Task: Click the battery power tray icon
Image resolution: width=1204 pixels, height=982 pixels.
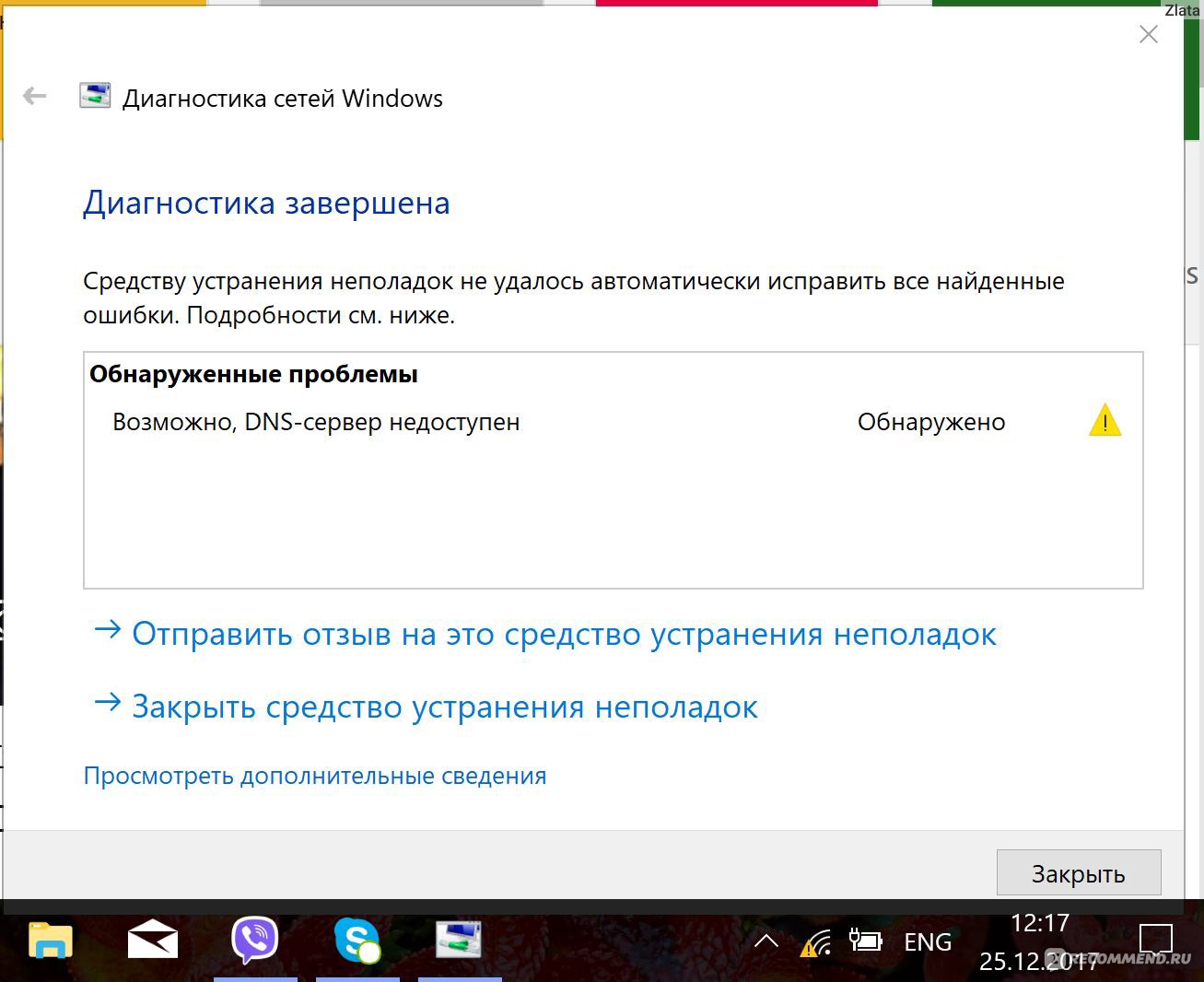Action: [865, 941]
